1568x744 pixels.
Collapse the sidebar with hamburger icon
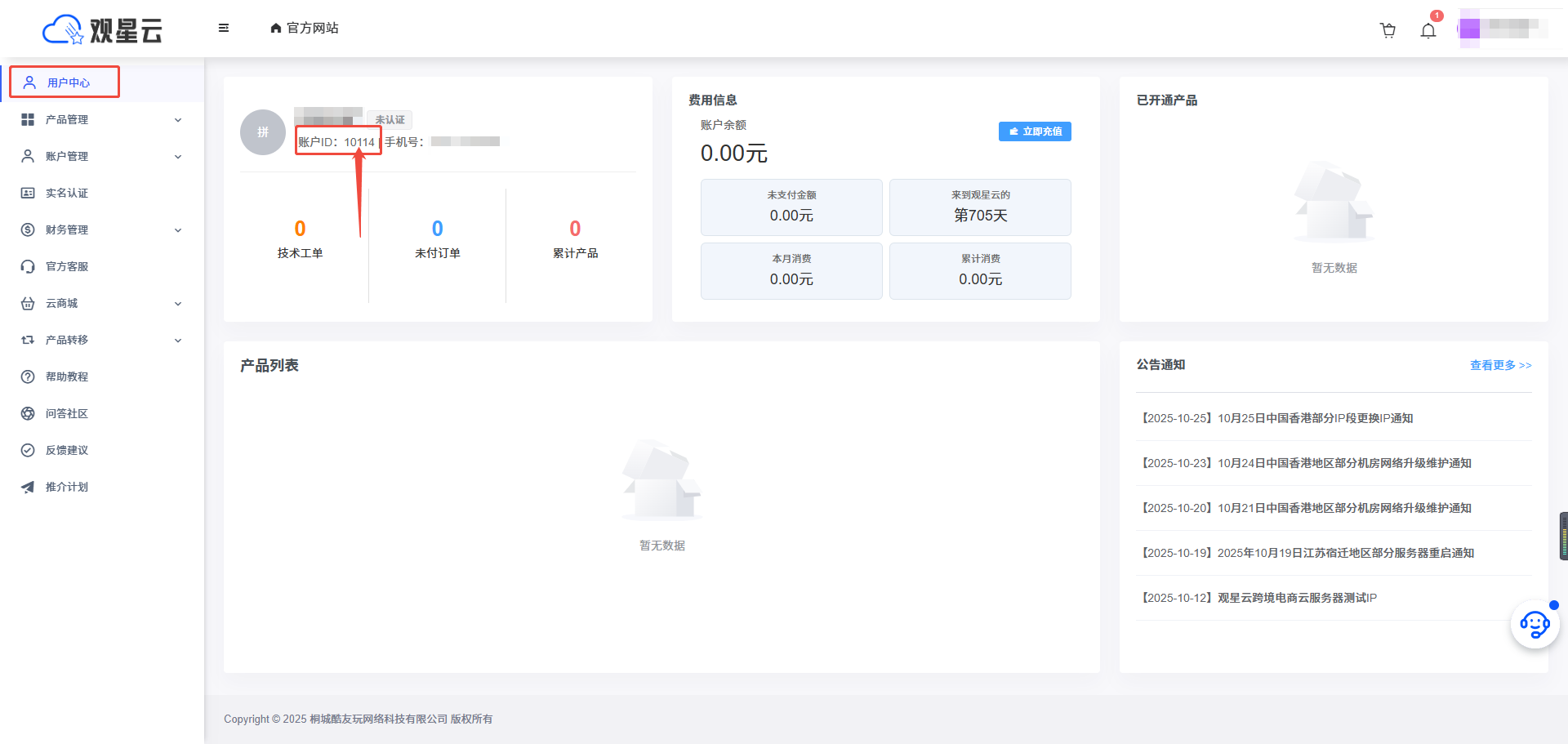[x=224, y=28]
